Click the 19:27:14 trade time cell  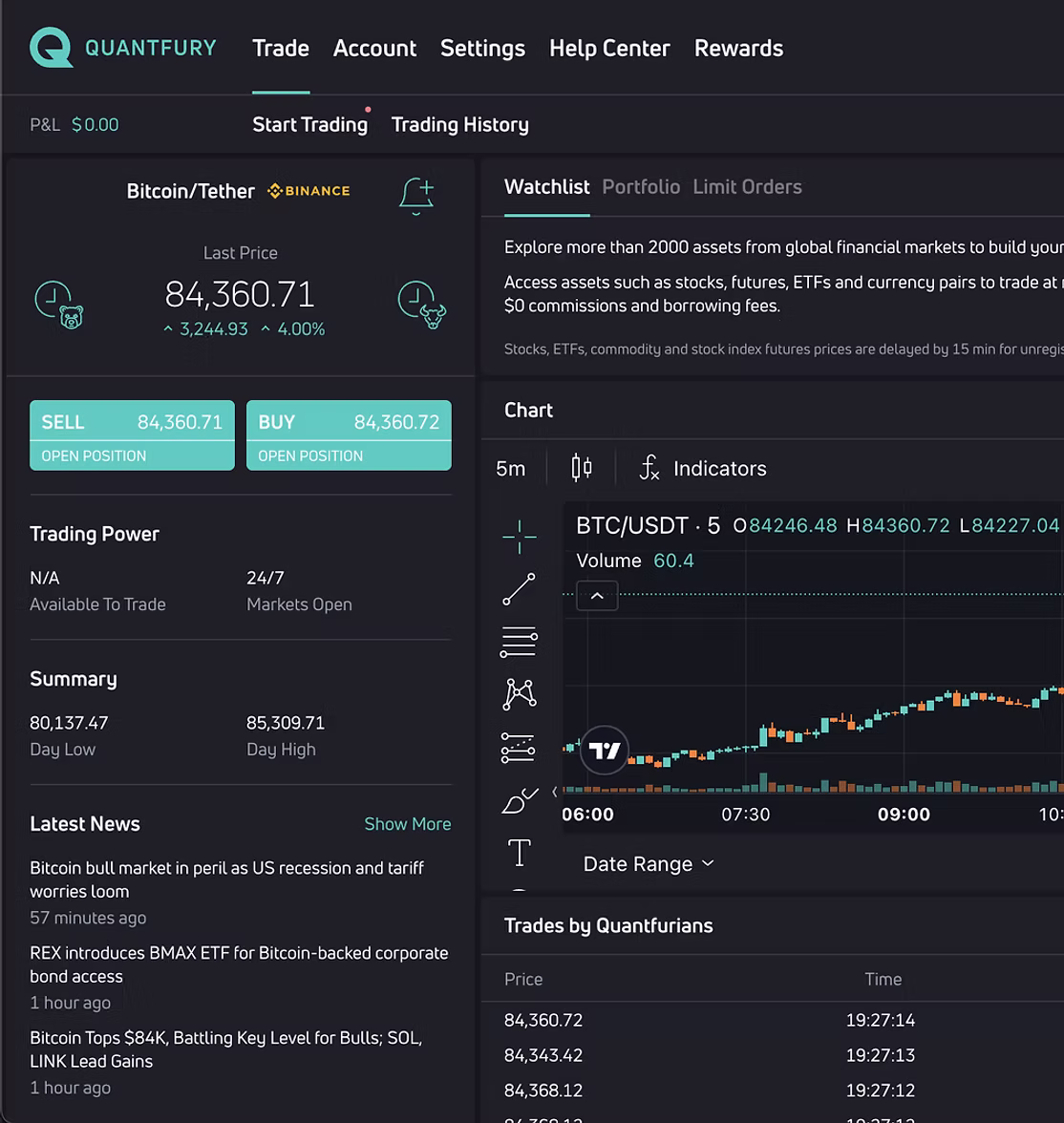pyautogui.click(x=881, y=1021)
